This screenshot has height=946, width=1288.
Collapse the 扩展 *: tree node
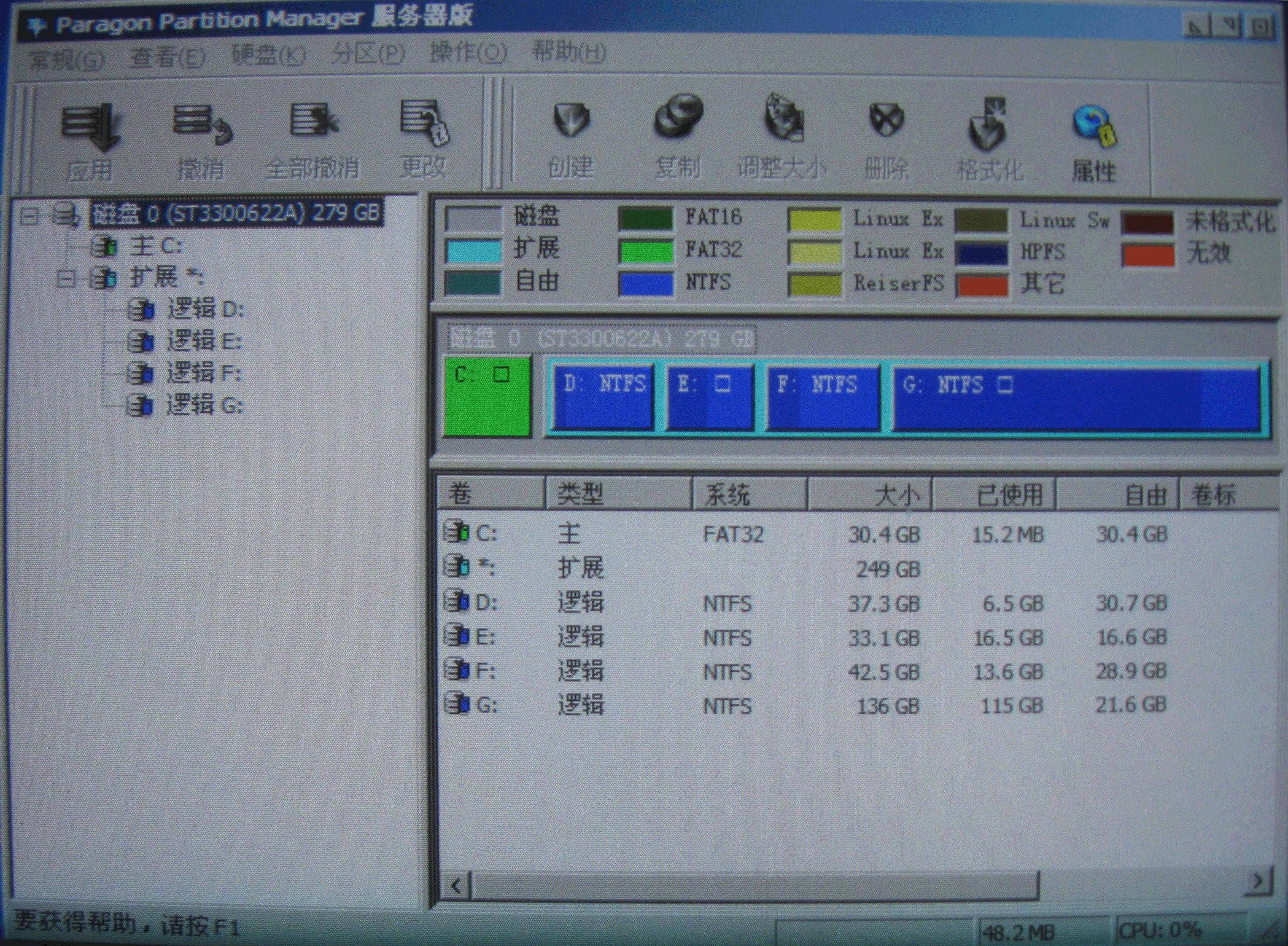(x=66, y=279)
